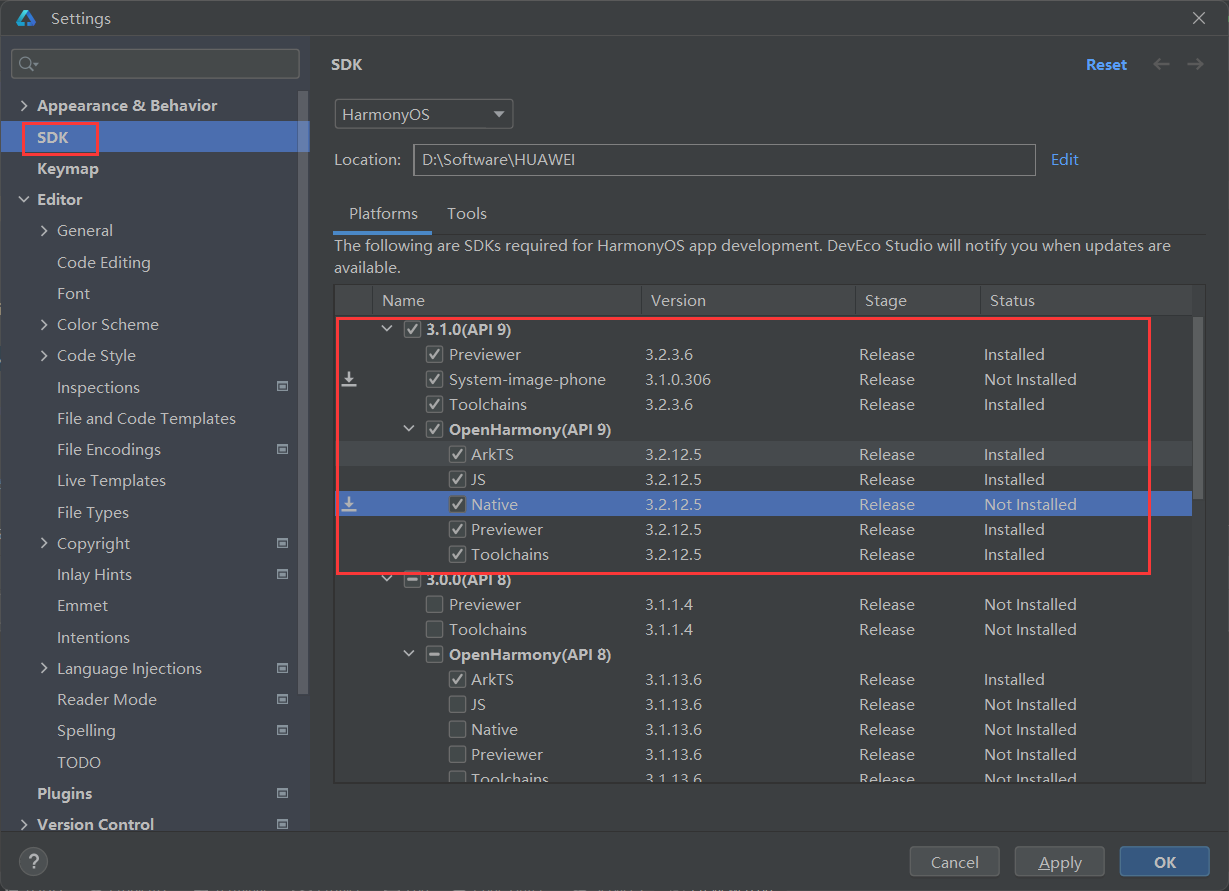
Task: Click the project-scope icon beside Copyright
Action: tap(282, 543)
